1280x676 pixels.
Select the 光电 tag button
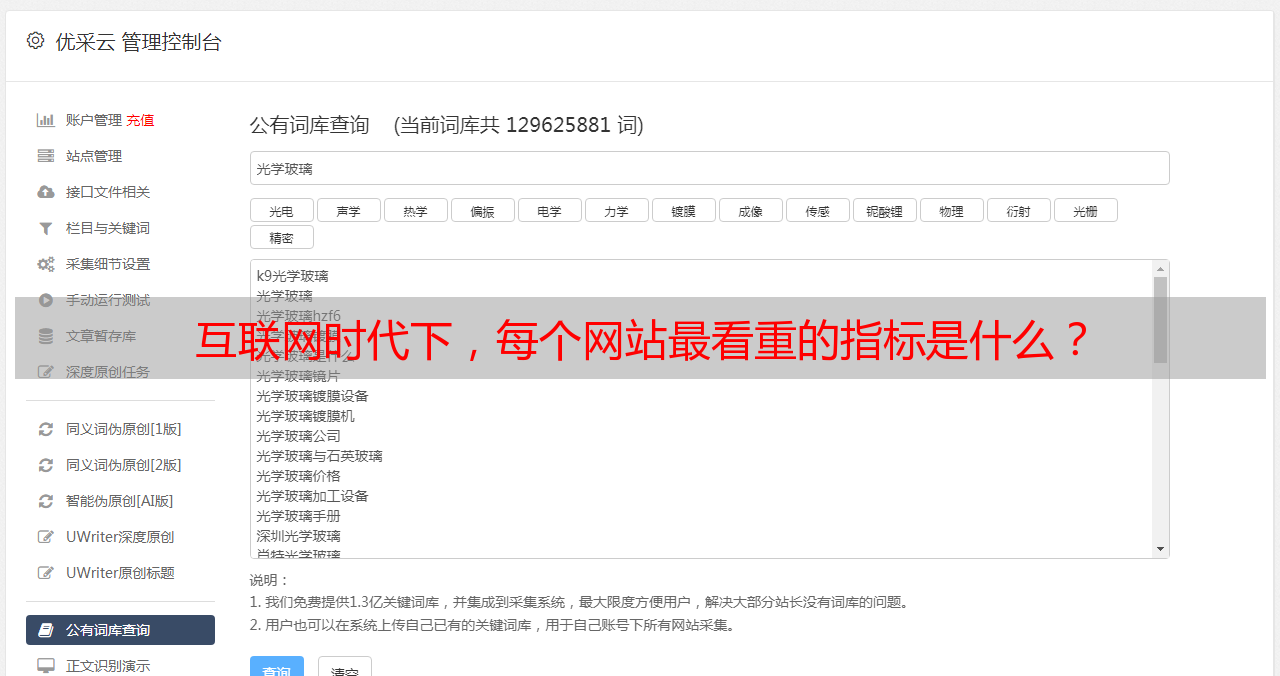click(281, 210)
